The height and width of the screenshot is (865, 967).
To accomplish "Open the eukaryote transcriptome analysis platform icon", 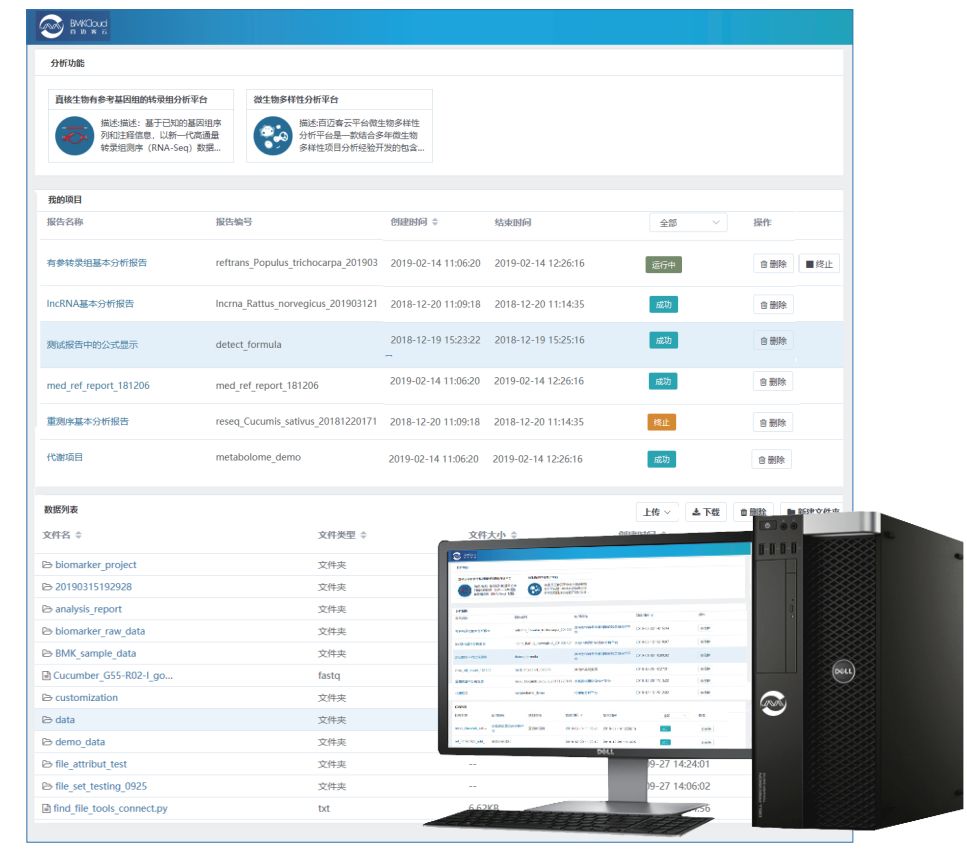I will (x=73, y=136).
